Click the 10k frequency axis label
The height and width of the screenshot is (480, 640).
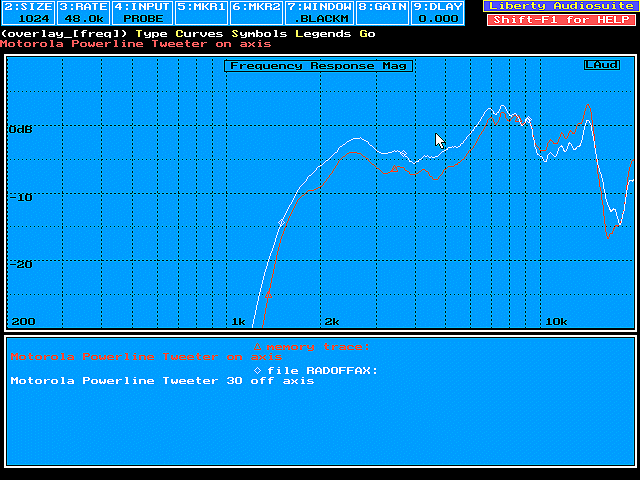coord(556,322)
